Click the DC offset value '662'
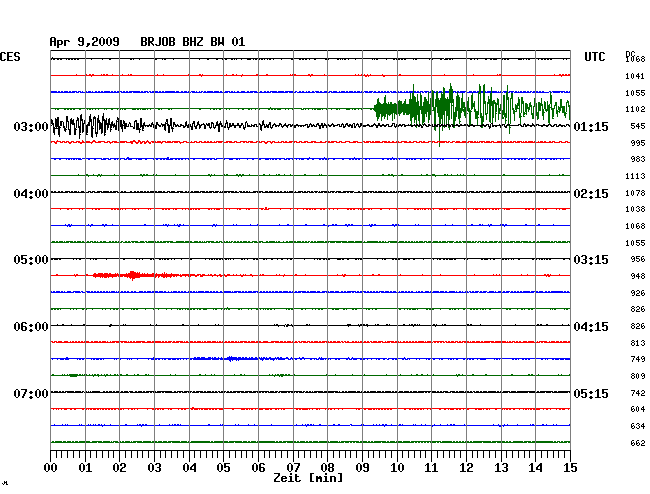 638,443
